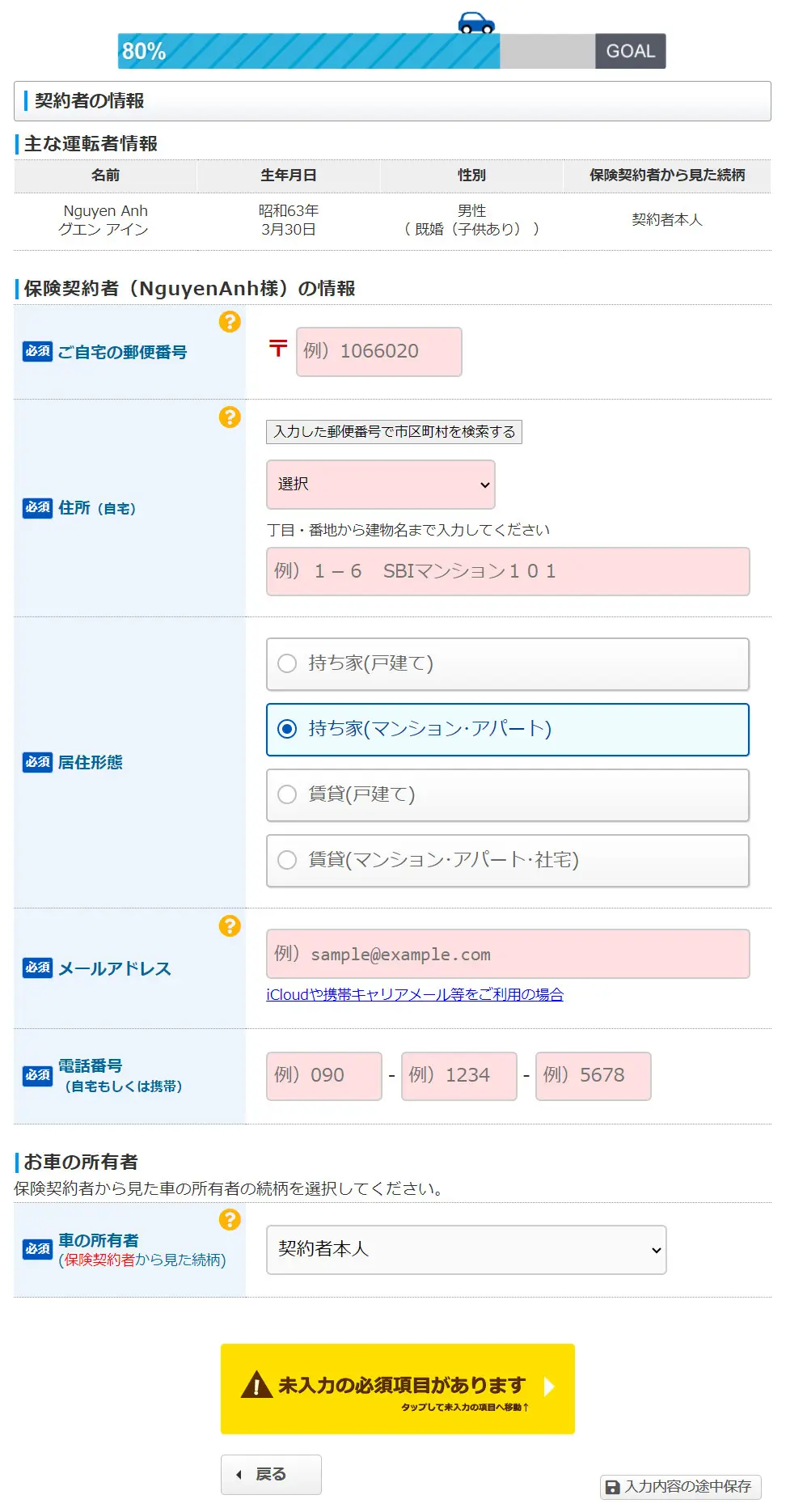The width and height of the screenshot is (786, 1512).
Task: Click the first phone number field
Action: pyautogui.click(x=323, y=1076)
